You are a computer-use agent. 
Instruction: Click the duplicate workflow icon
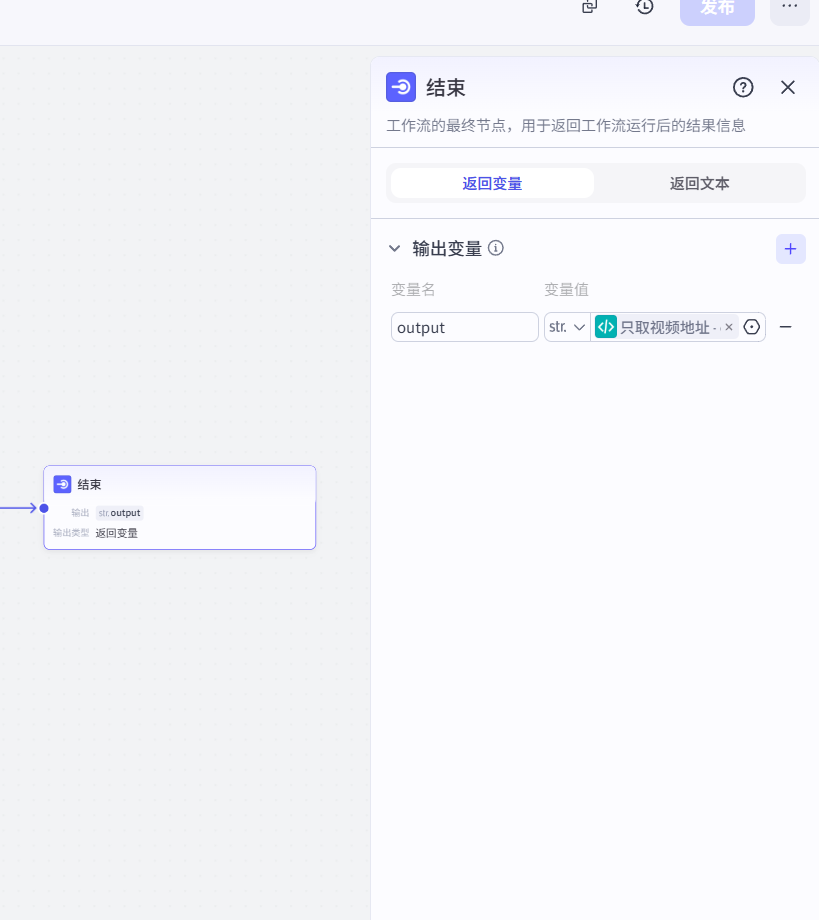point(590,6)
